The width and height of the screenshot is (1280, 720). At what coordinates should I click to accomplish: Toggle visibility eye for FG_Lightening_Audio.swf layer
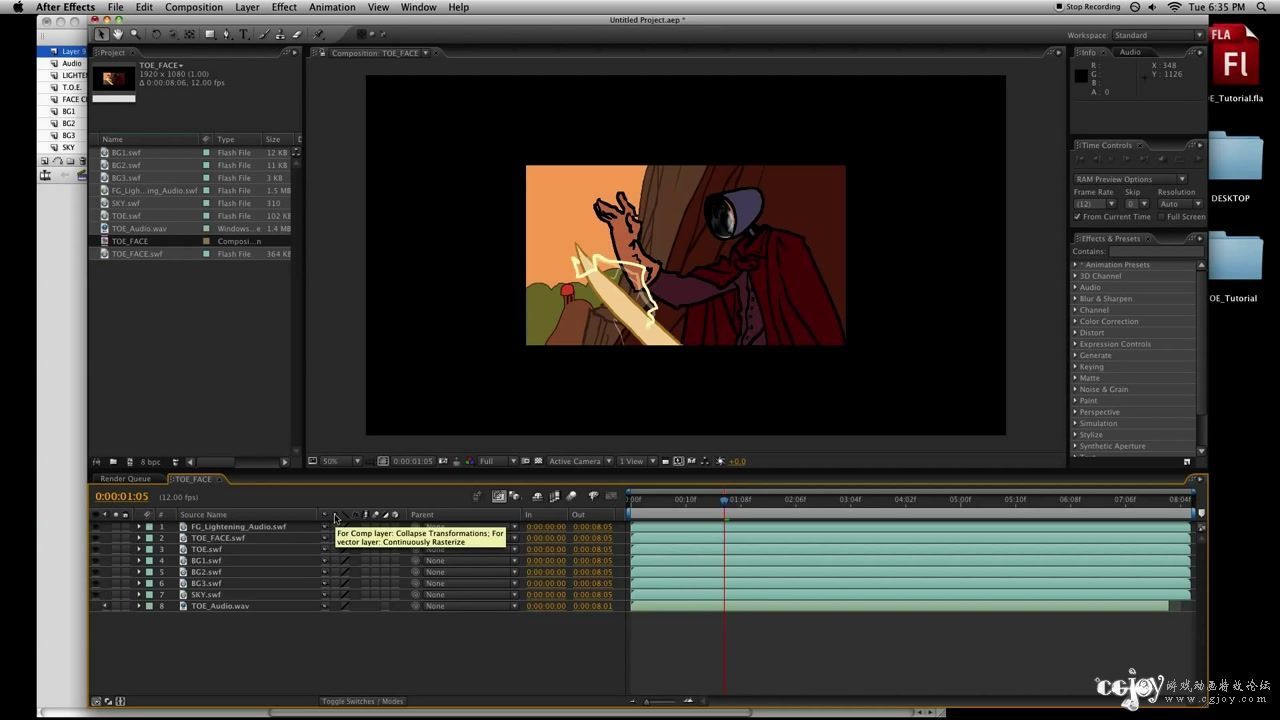(96, 526)
